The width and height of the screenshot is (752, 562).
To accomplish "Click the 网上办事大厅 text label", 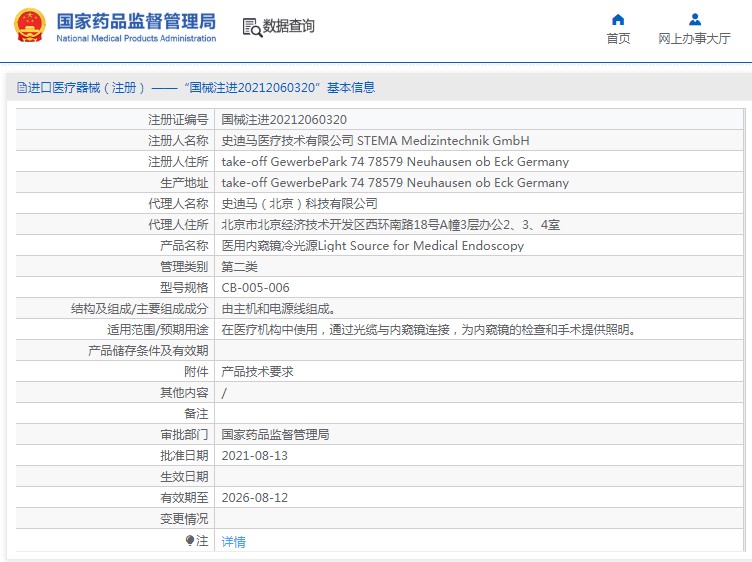I will point(694,38).
